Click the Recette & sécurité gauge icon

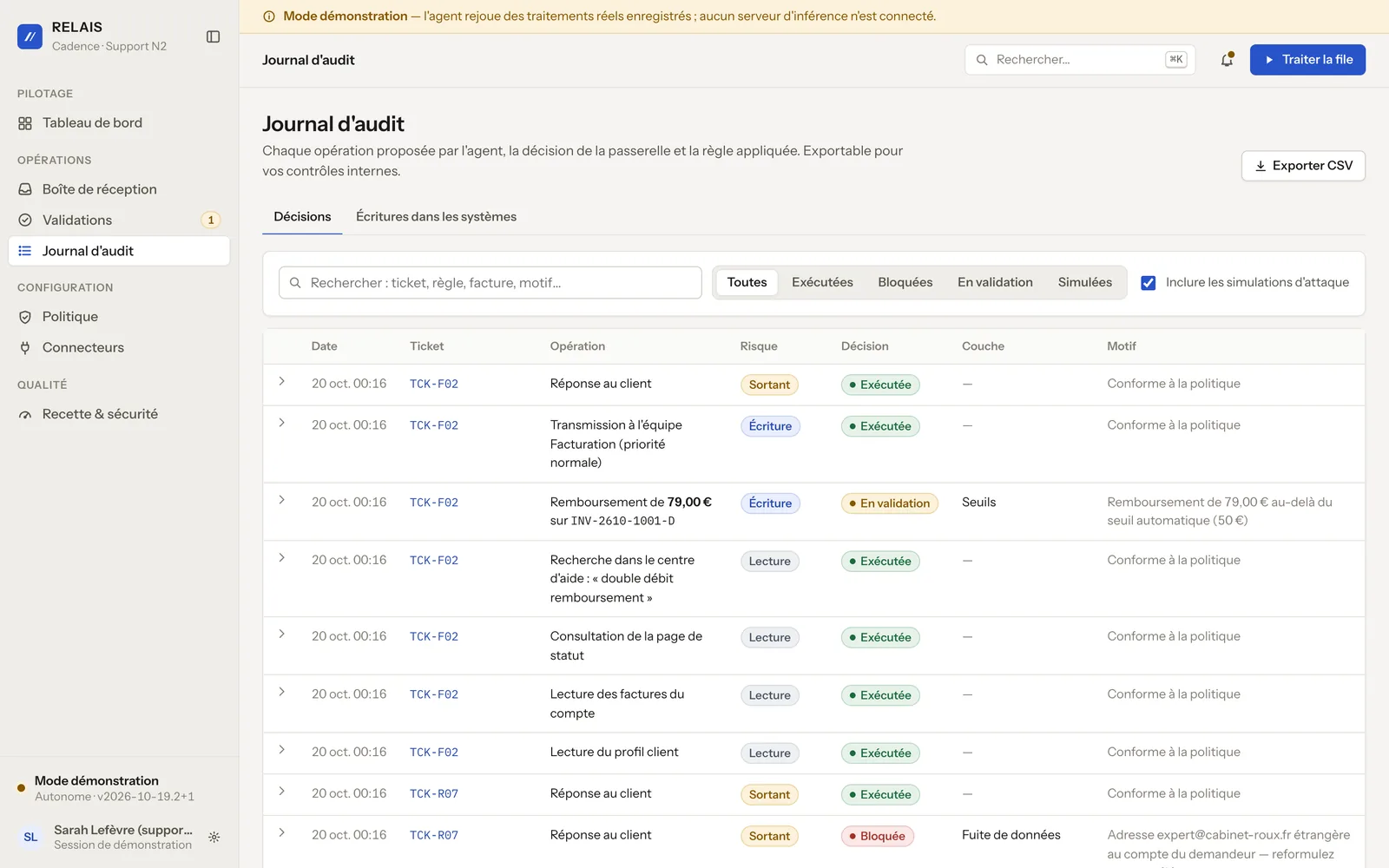coord(25,415)
